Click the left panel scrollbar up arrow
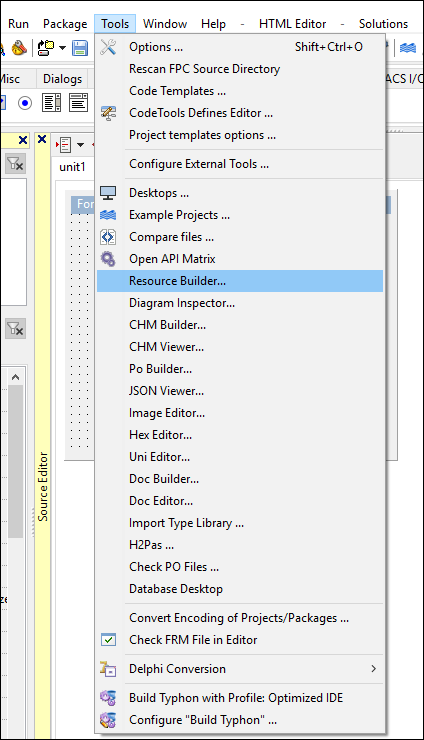The height and width of the screenshot is (740, 424). [x=15, y=377]
